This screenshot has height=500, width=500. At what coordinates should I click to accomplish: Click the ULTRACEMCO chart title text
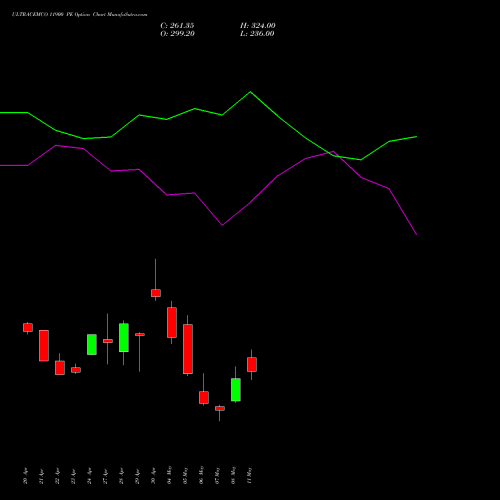(79, 15)
